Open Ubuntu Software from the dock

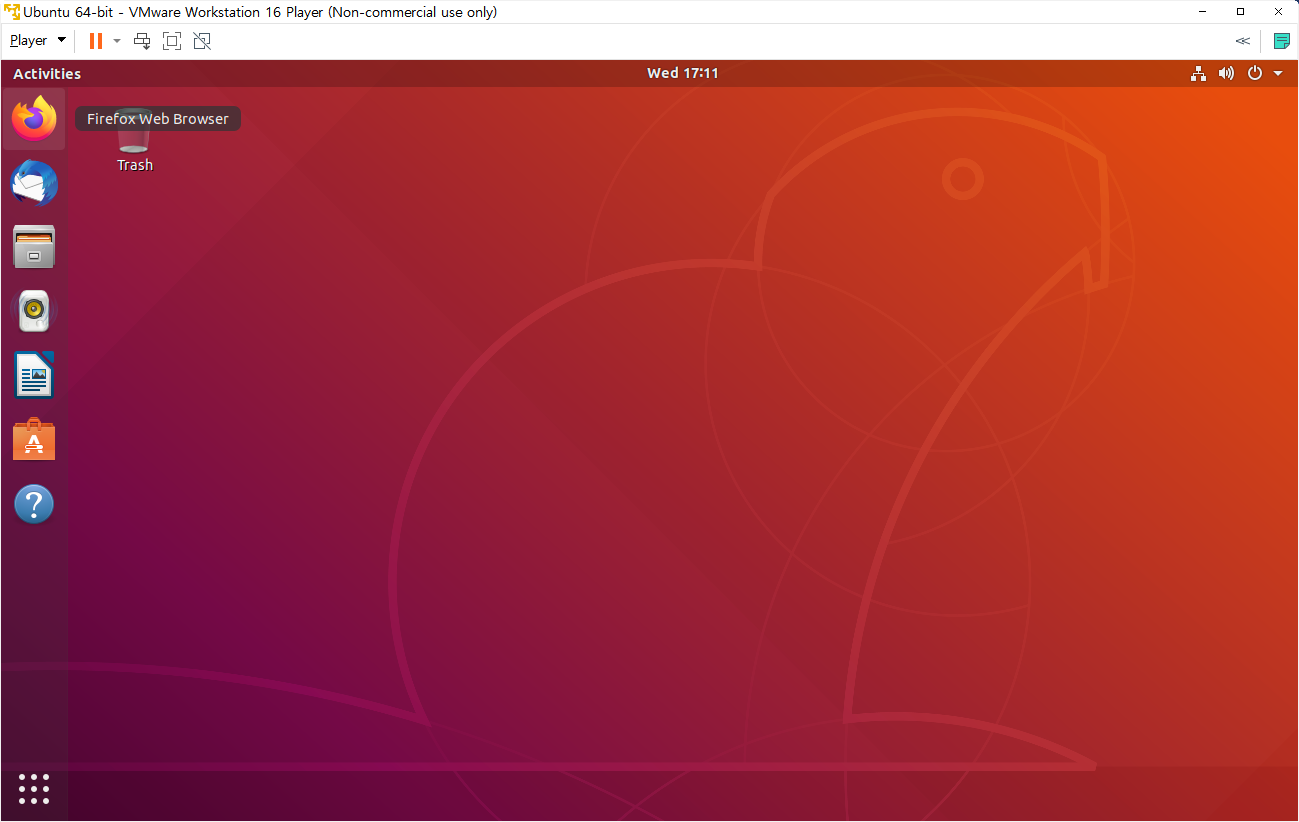pos(34,439)
